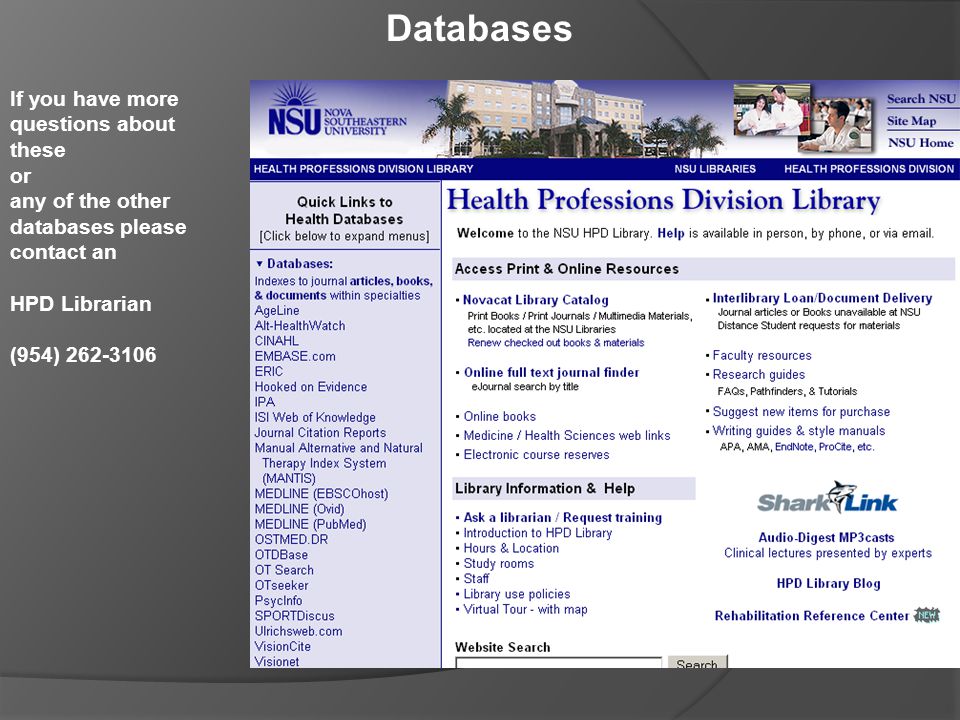Open PsycInfo database link
960x720 pixels.
(x=279, y=601)
